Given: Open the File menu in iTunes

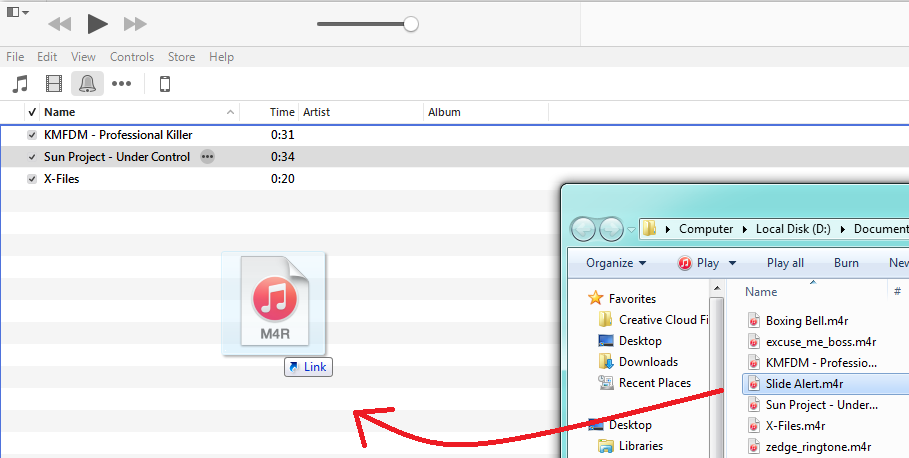Looking at the screenshot, I should 15,57.
